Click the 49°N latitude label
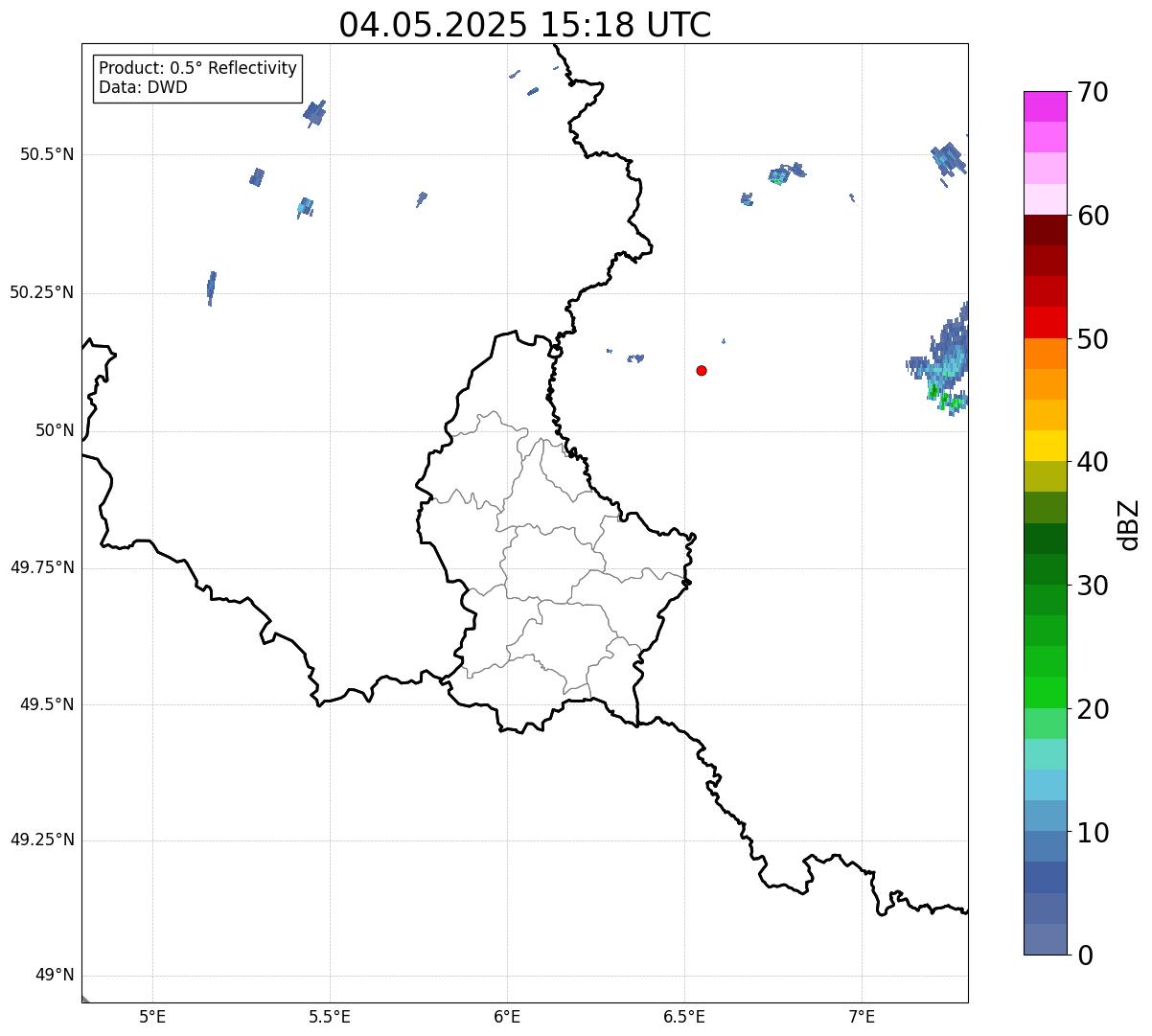This screenshot has width=1152, height=1036. (x=55, y=976)
